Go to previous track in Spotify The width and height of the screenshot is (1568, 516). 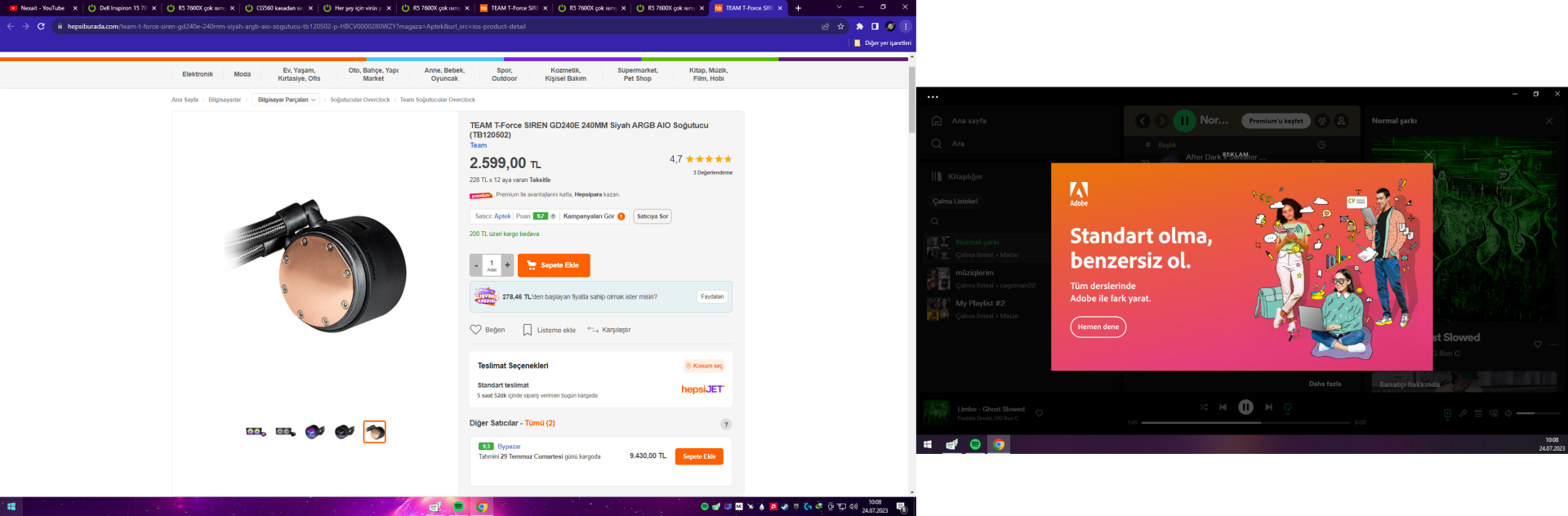click(x=1223, y=407)
